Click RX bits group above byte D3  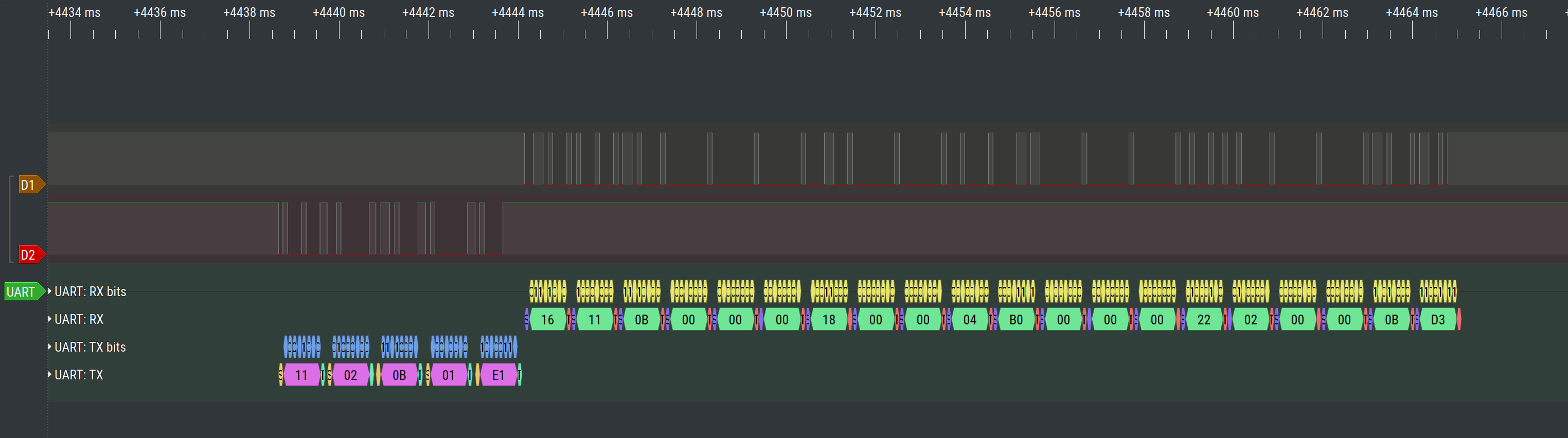point(1438,291)
